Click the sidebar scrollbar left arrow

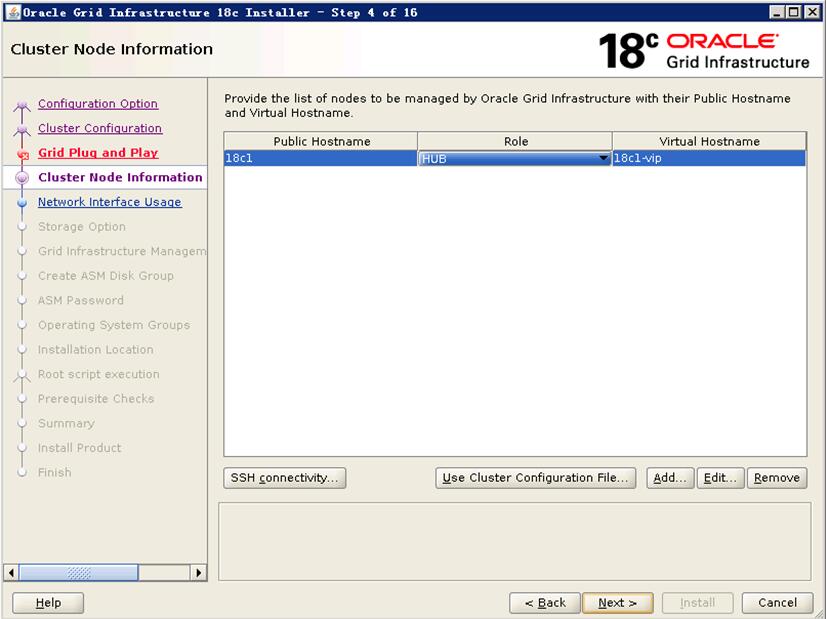tap(11, 573)
